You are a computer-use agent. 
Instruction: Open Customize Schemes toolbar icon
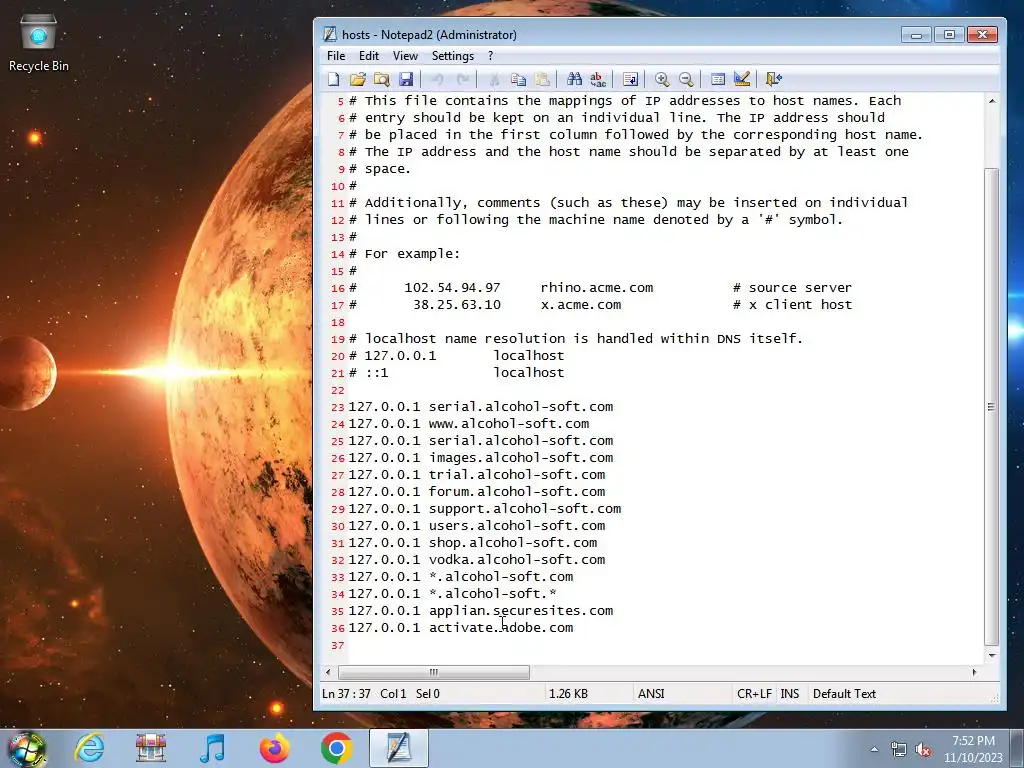tap(741, 80)
